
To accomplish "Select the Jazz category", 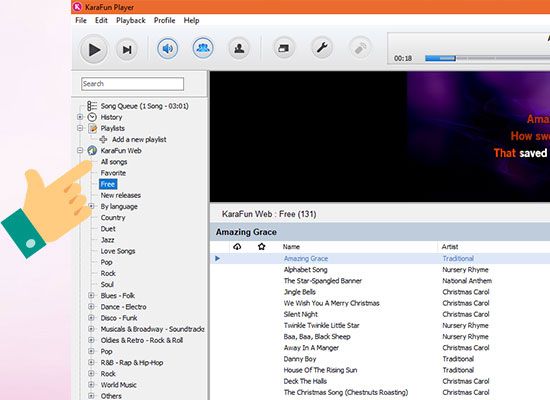I will point(107,240).
